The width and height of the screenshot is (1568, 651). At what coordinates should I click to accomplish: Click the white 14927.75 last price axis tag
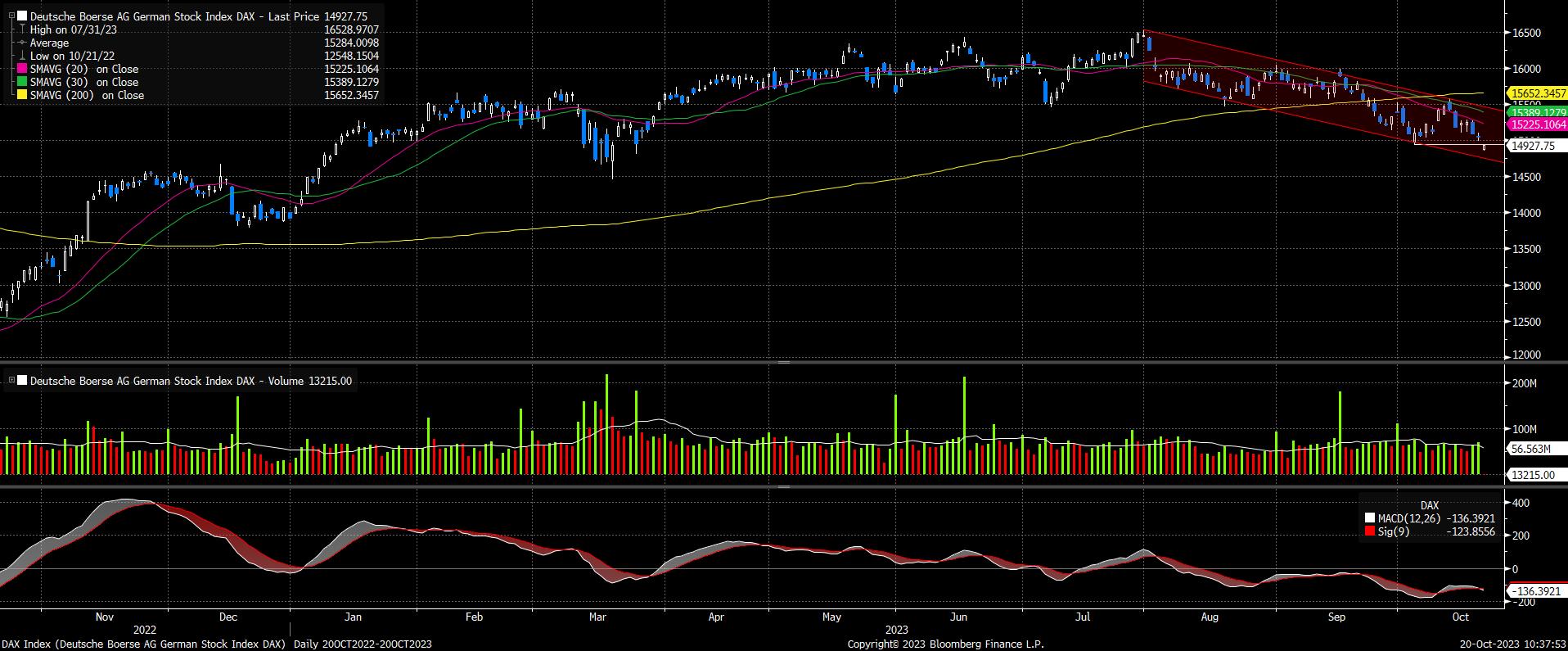[x=1536, y=146]
